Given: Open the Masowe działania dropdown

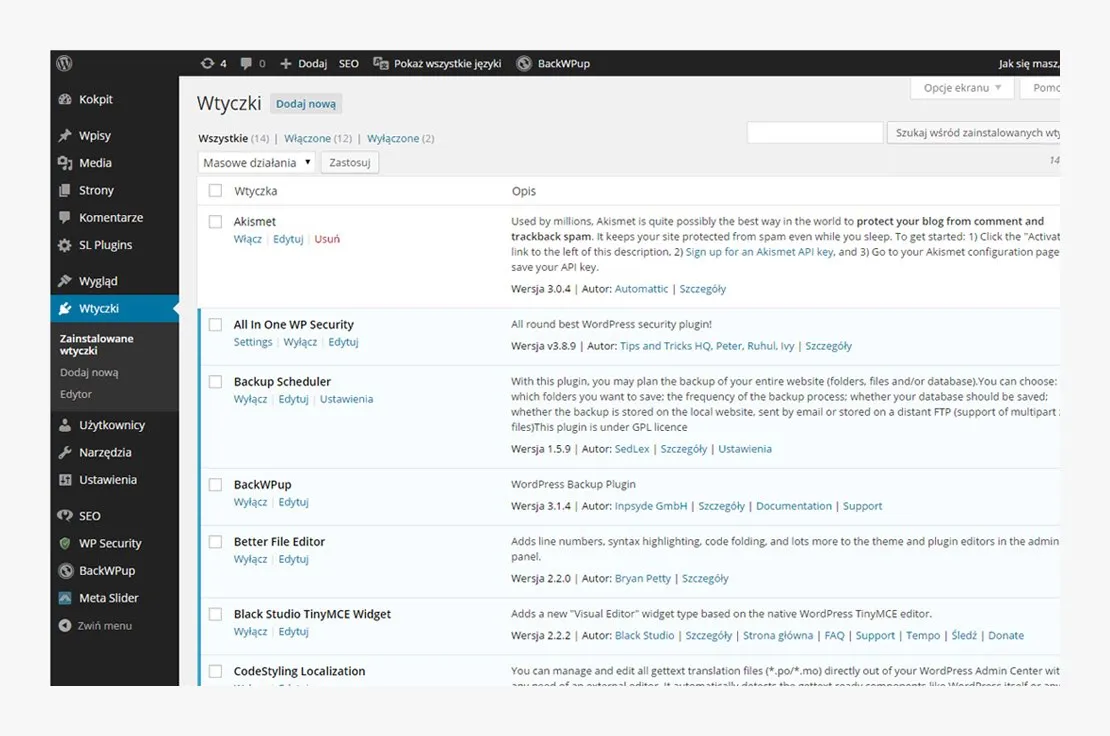Looking at the screenshot, I should pos(256,161).
